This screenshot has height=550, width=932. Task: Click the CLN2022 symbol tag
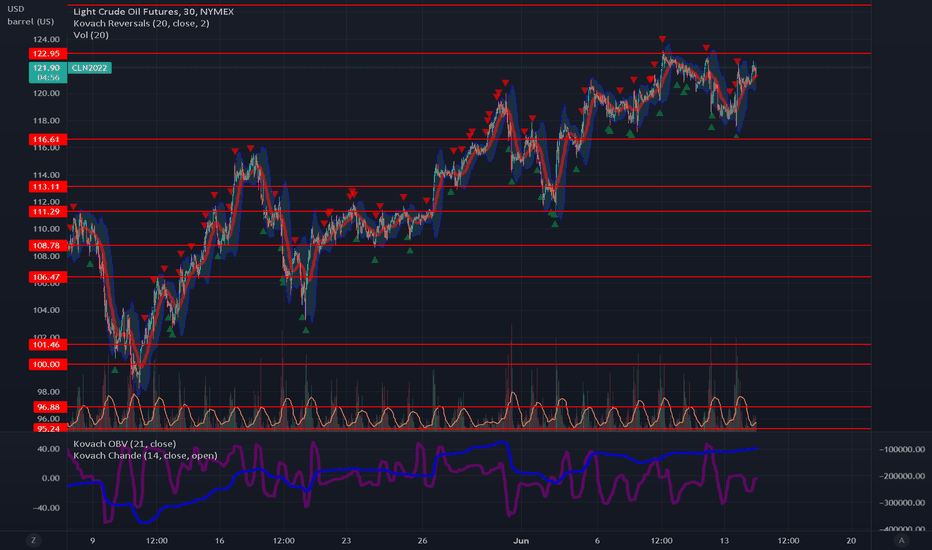(89, 68)
